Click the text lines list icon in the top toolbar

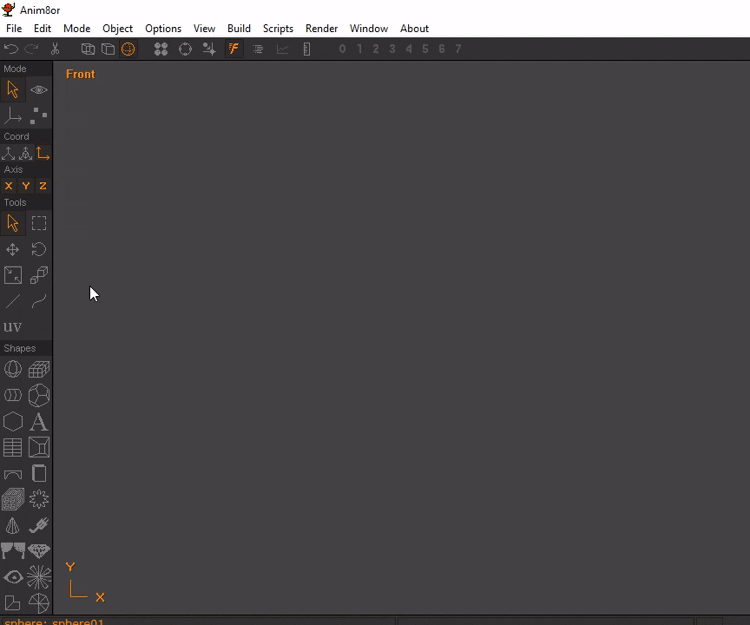tap(258, 49)
